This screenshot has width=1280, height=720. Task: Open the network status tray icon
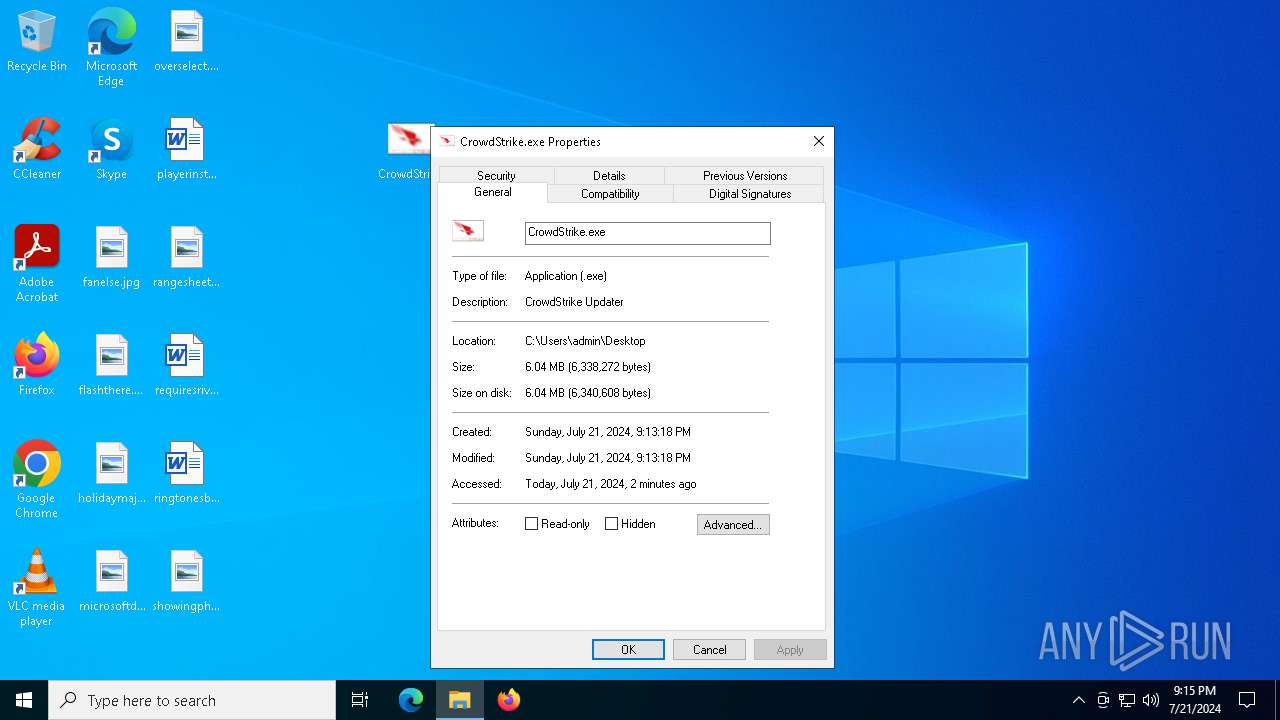pos(1127,700)
